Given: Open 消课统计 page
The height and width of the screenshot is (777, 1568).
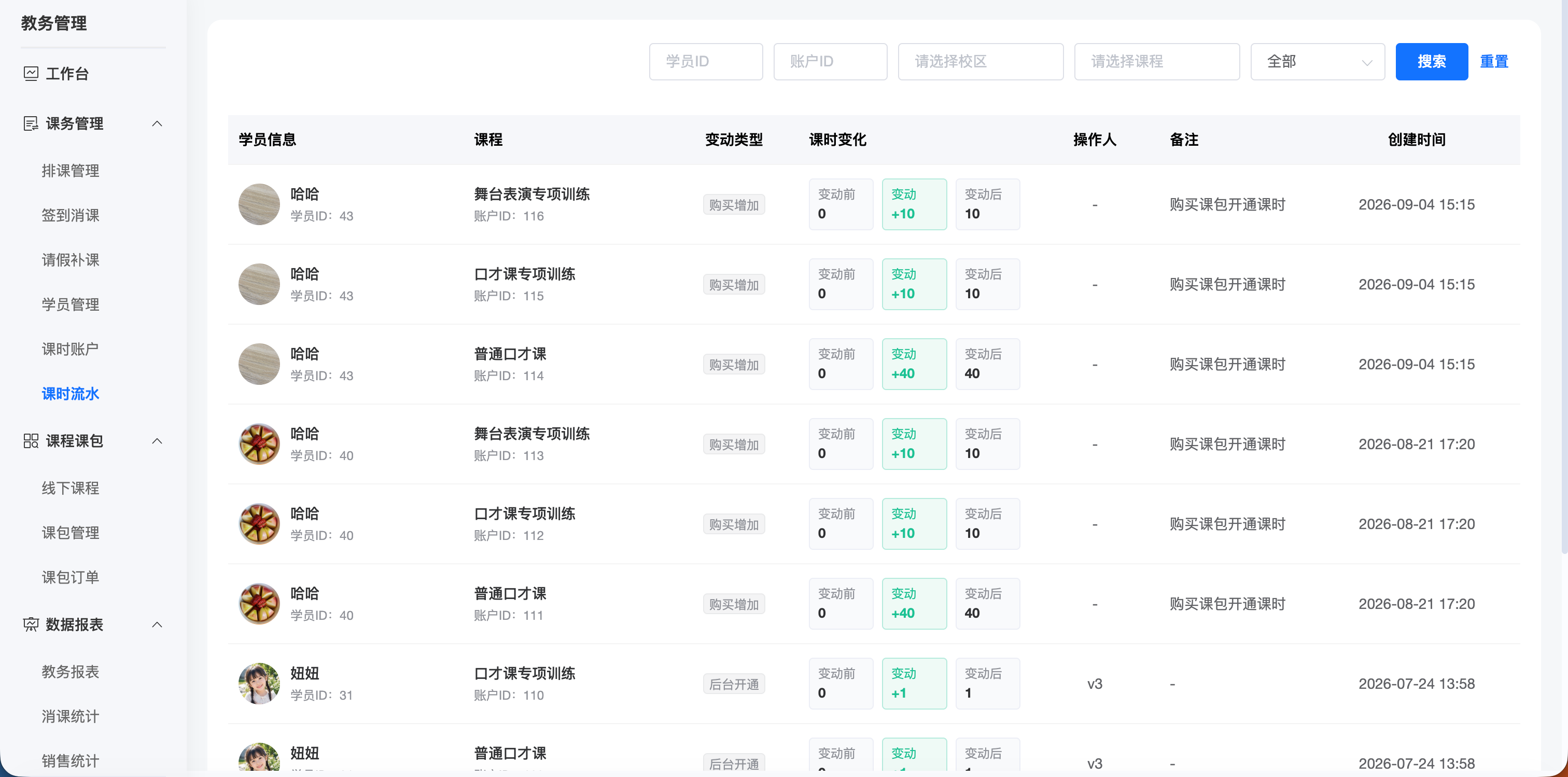Looking at the screenshot, I should click(x=71, y=716).
